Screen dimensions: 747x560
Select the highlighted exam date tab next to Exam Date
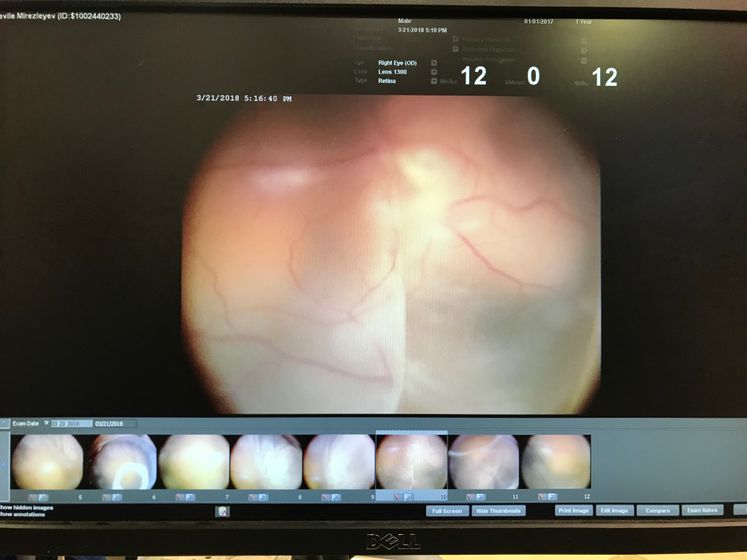72,423
